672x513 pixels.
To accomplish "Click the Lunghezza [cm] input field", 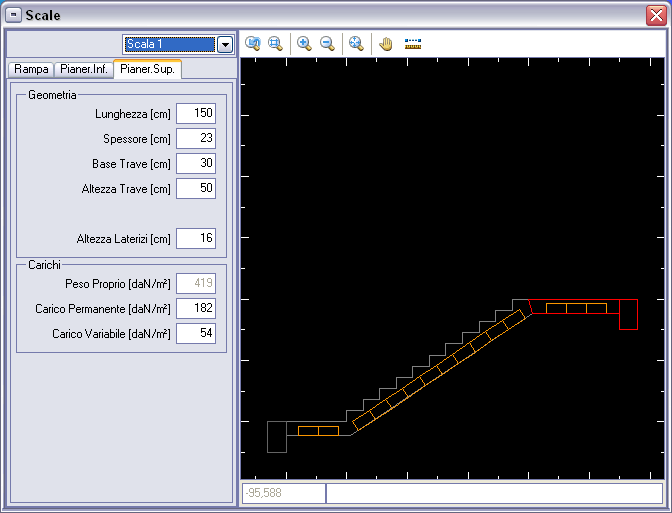I will click(x=196, y=114).
